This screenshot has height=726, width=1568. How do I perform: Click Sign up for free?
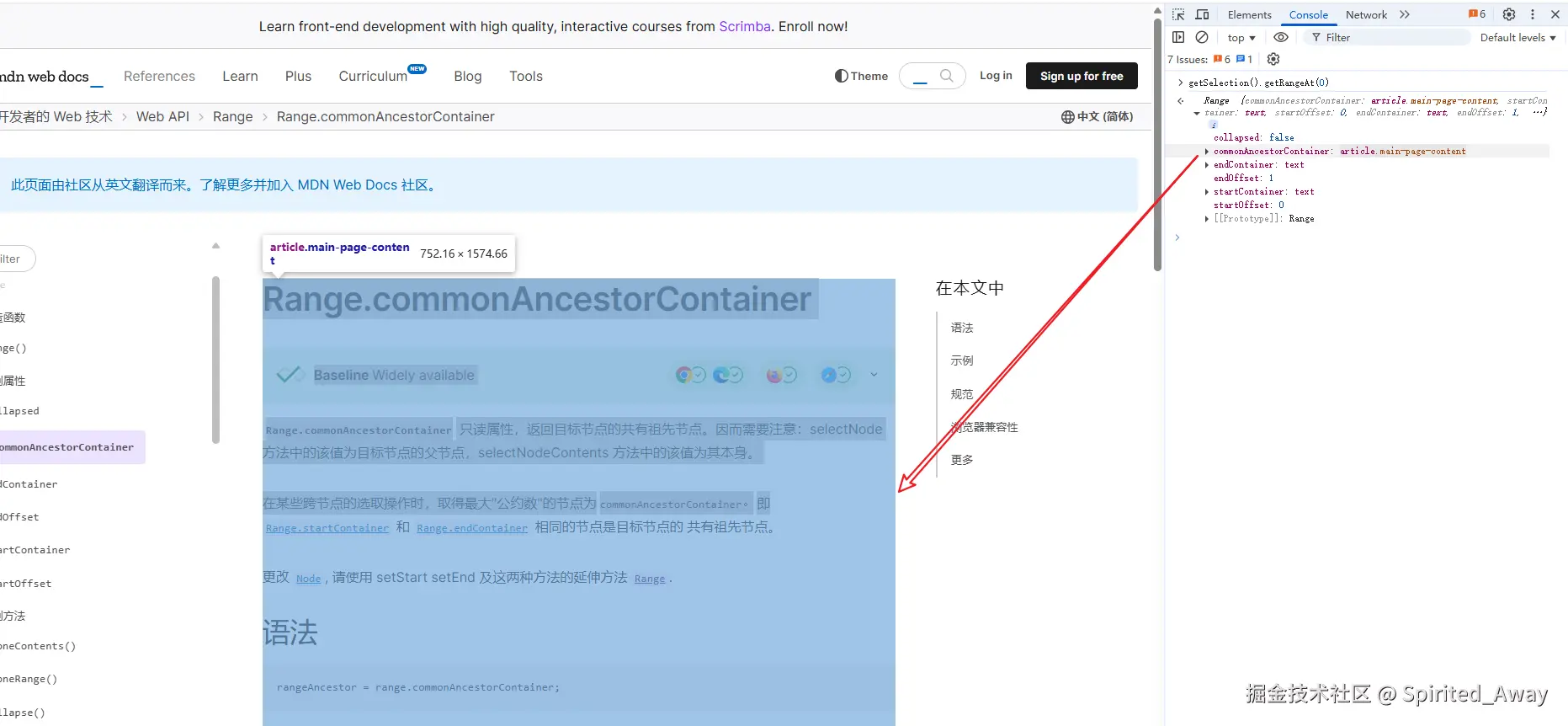pos(1082,76)
